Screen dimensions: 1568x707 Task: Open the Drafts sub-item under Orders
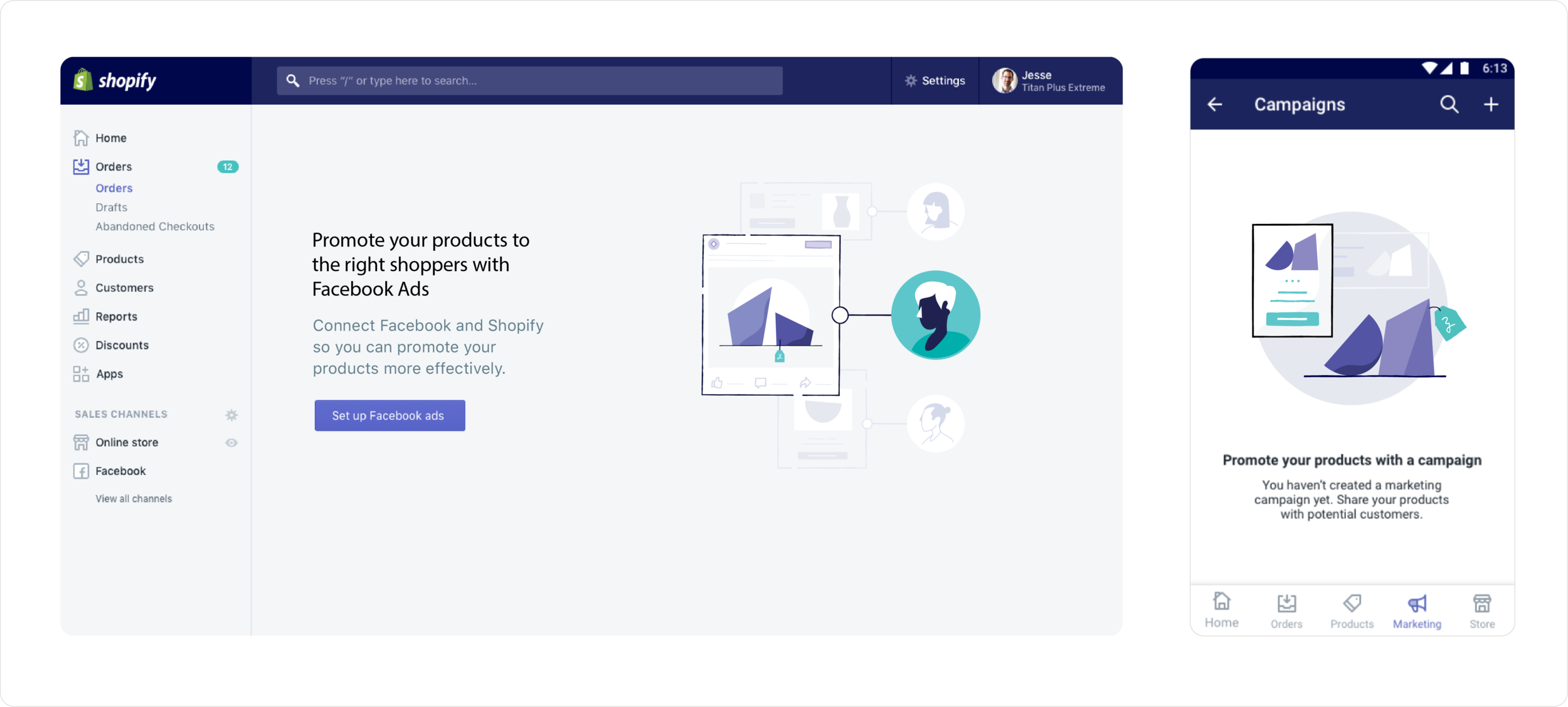coord(112,208)
